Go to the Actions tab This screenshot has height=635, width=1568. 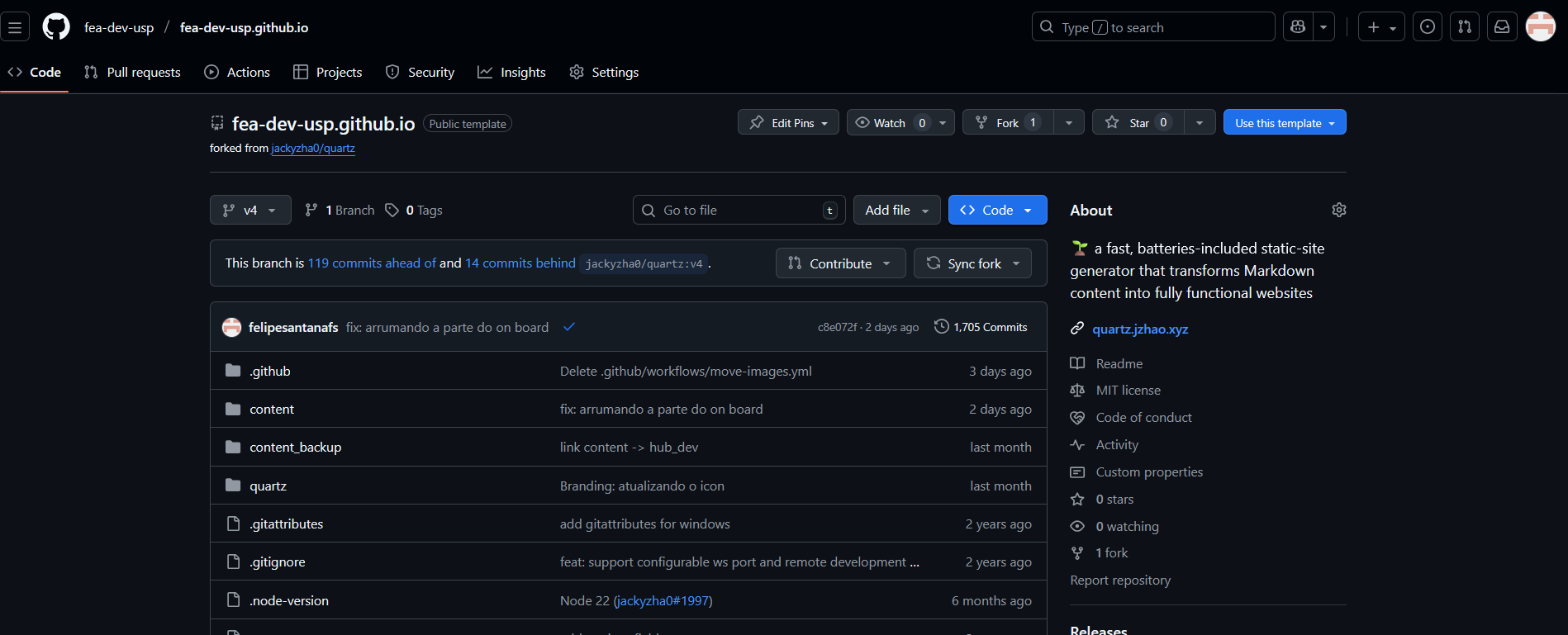pos(237,73)
